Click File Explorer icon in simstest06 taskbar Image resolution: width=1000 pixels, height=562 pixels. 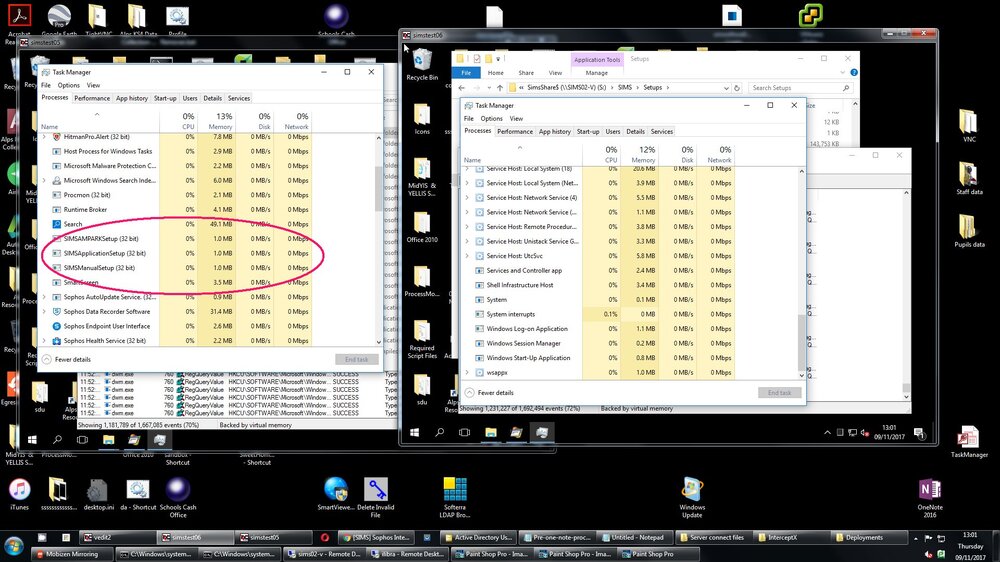pos(490,433)
